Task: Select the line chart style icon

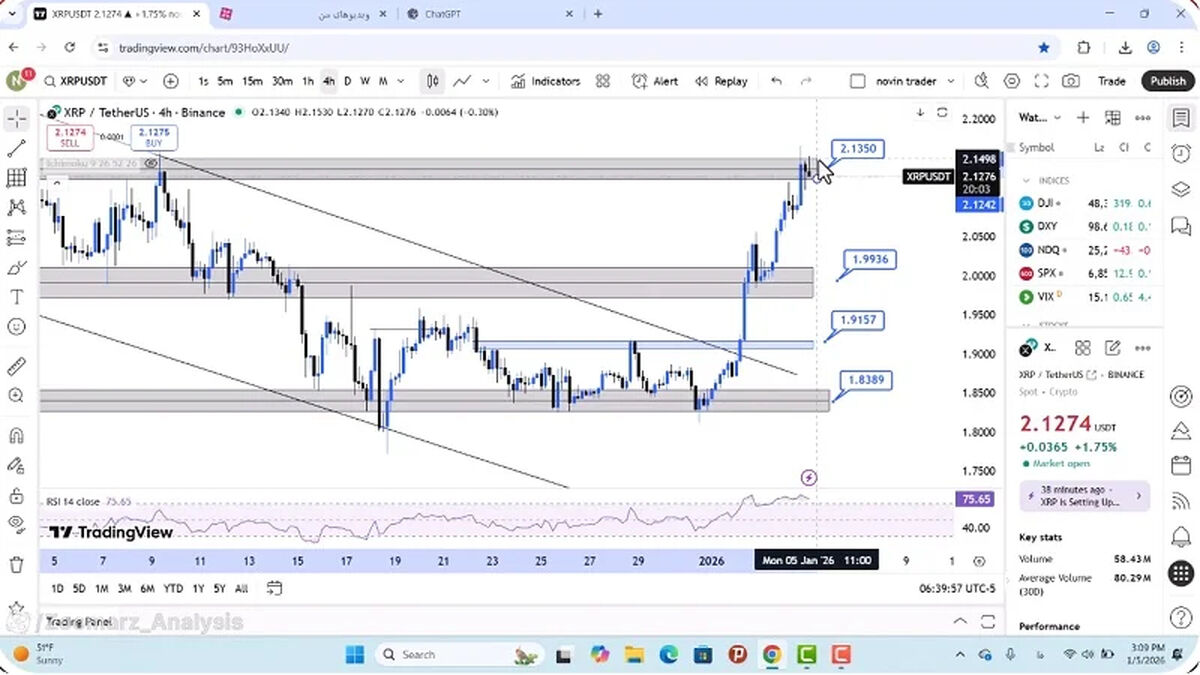Action: click(x=462, y=81)
